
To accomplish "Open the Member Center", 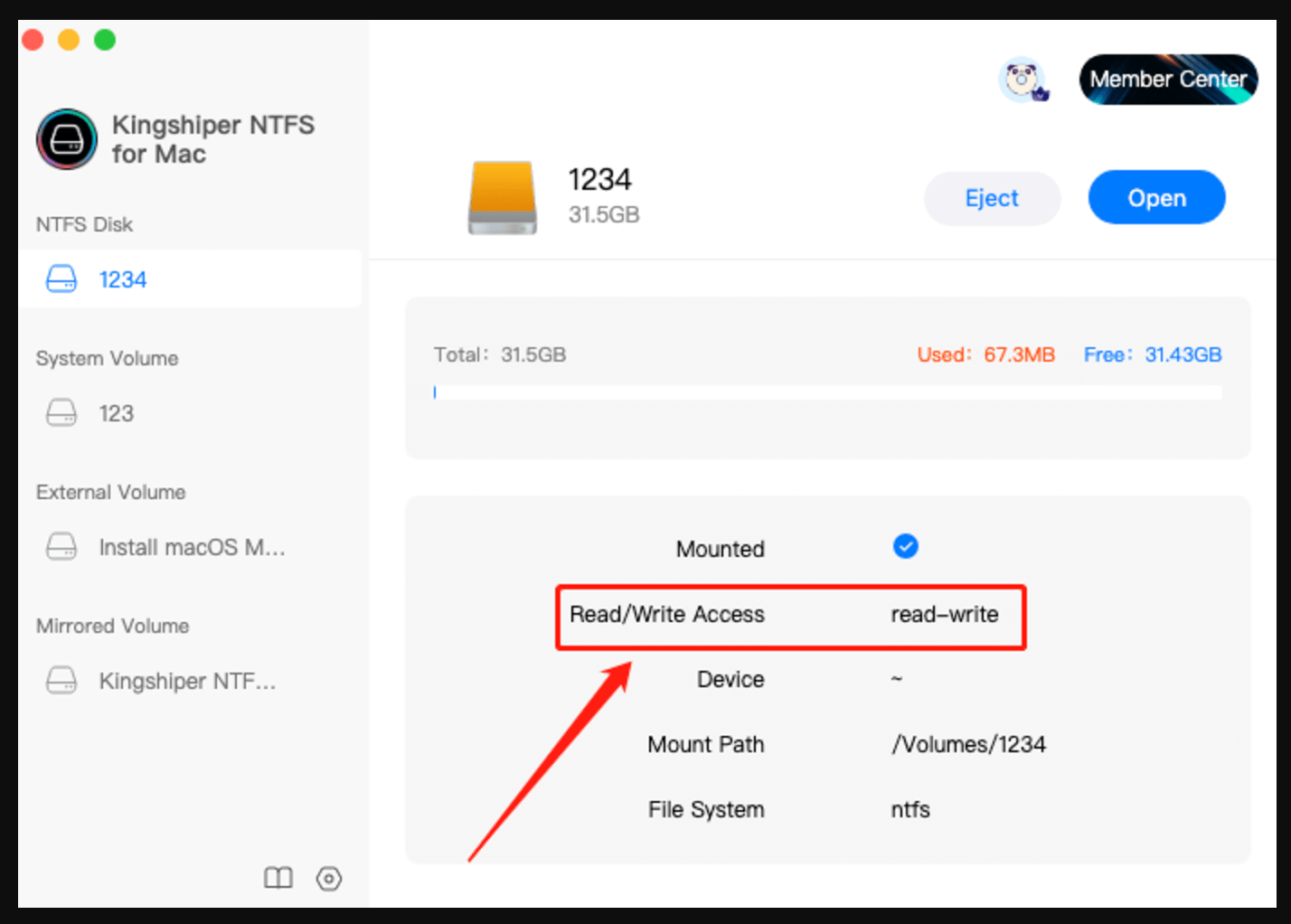I will pyautogui.click(x=1168, y=80).
